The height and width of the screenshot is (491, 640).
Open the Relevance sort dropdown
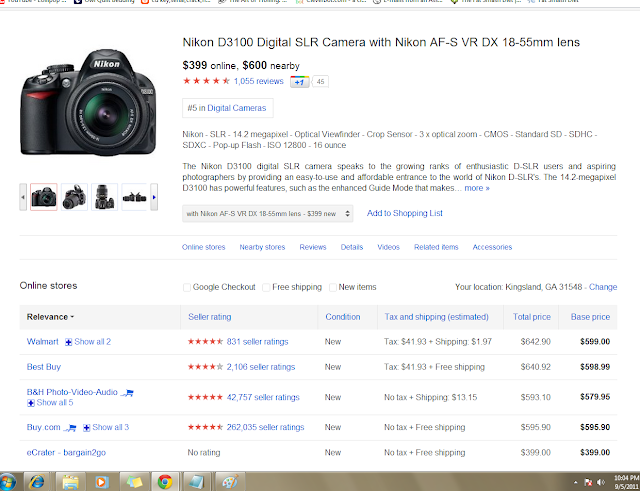pyautogui.click(x=50, y=317)
